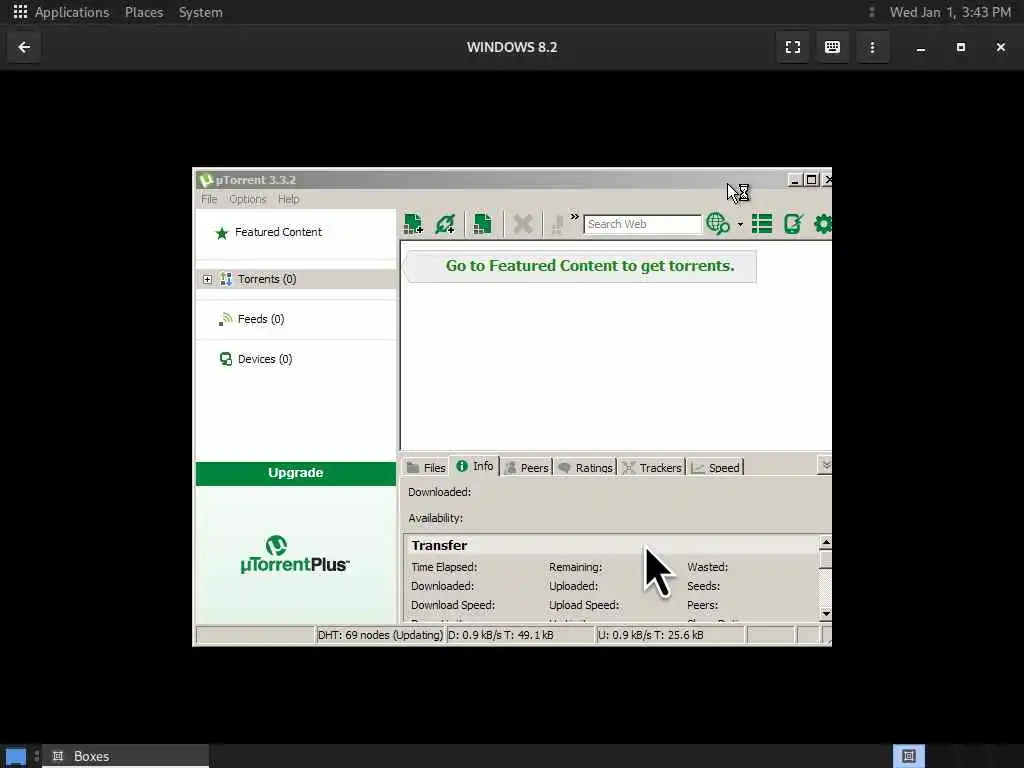Click the 'Time Elapsed:' label
1024x768 pixels.
444,568
